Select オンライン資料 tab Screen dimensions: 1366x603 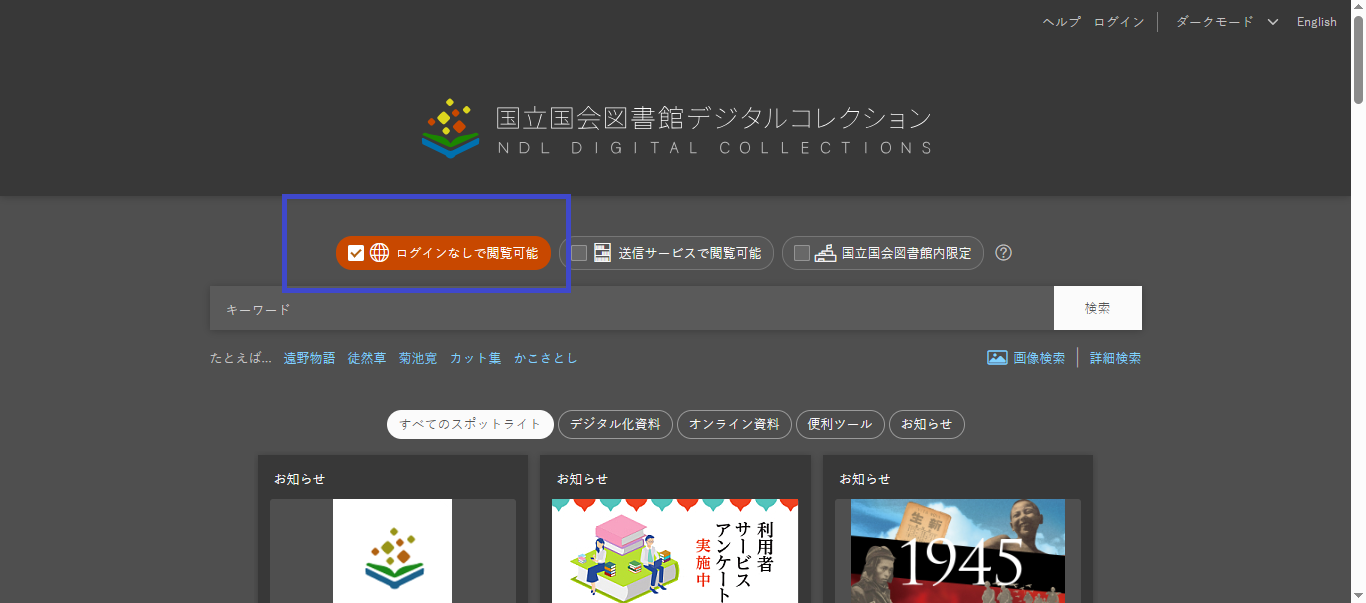point(734,424)
